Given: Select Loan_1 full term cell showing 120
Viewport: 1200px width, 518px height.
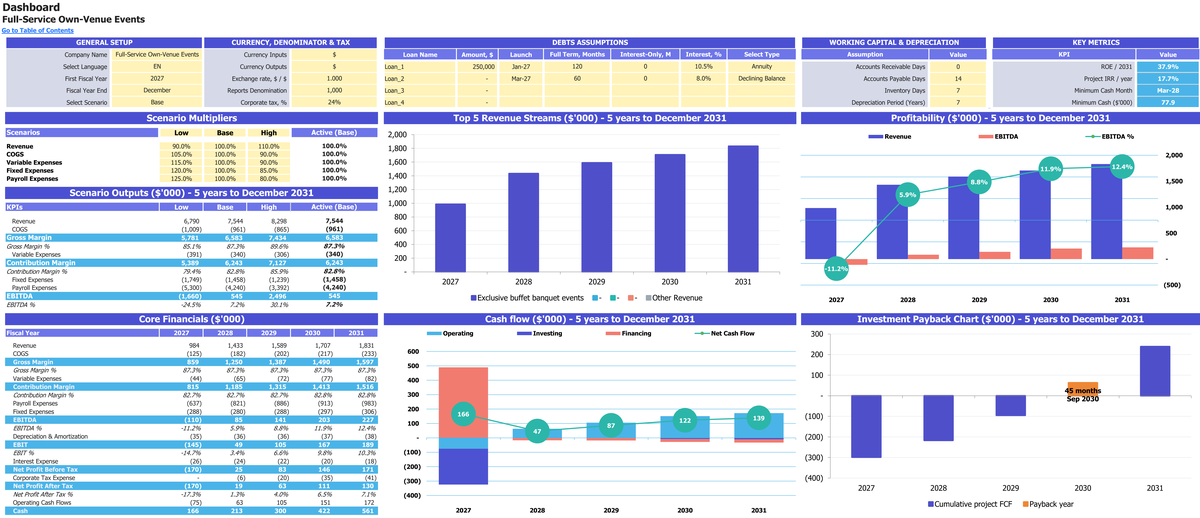Looking at the screenshot, I should click(577, 66).
